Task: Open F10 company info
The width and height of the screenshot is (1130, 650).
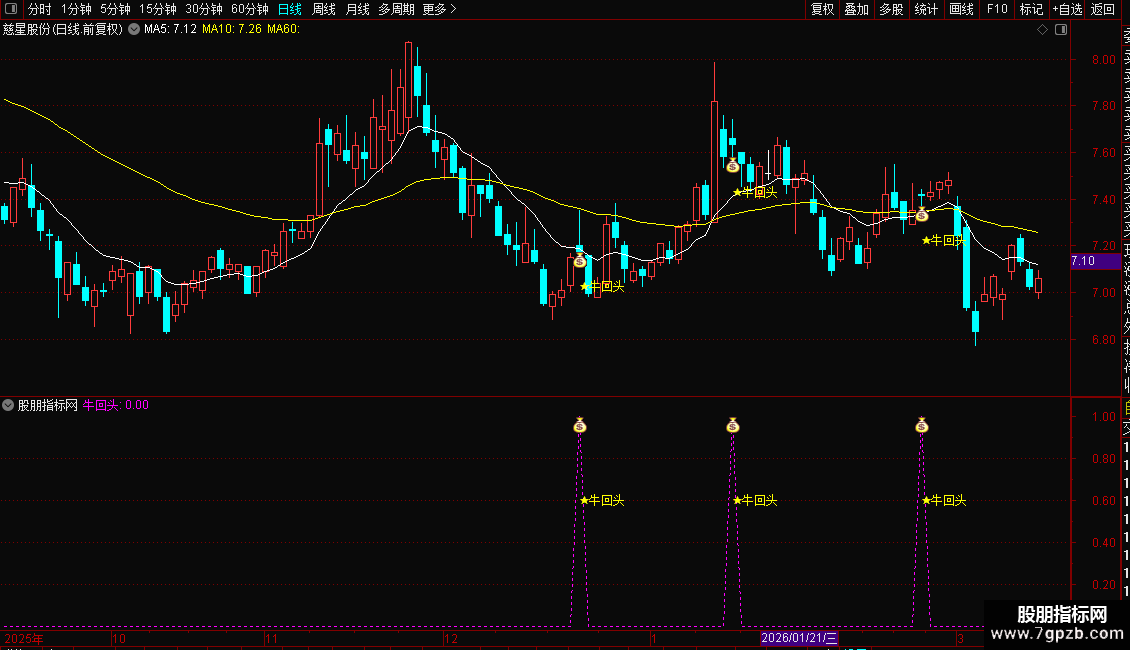Action: pos(997,9)
